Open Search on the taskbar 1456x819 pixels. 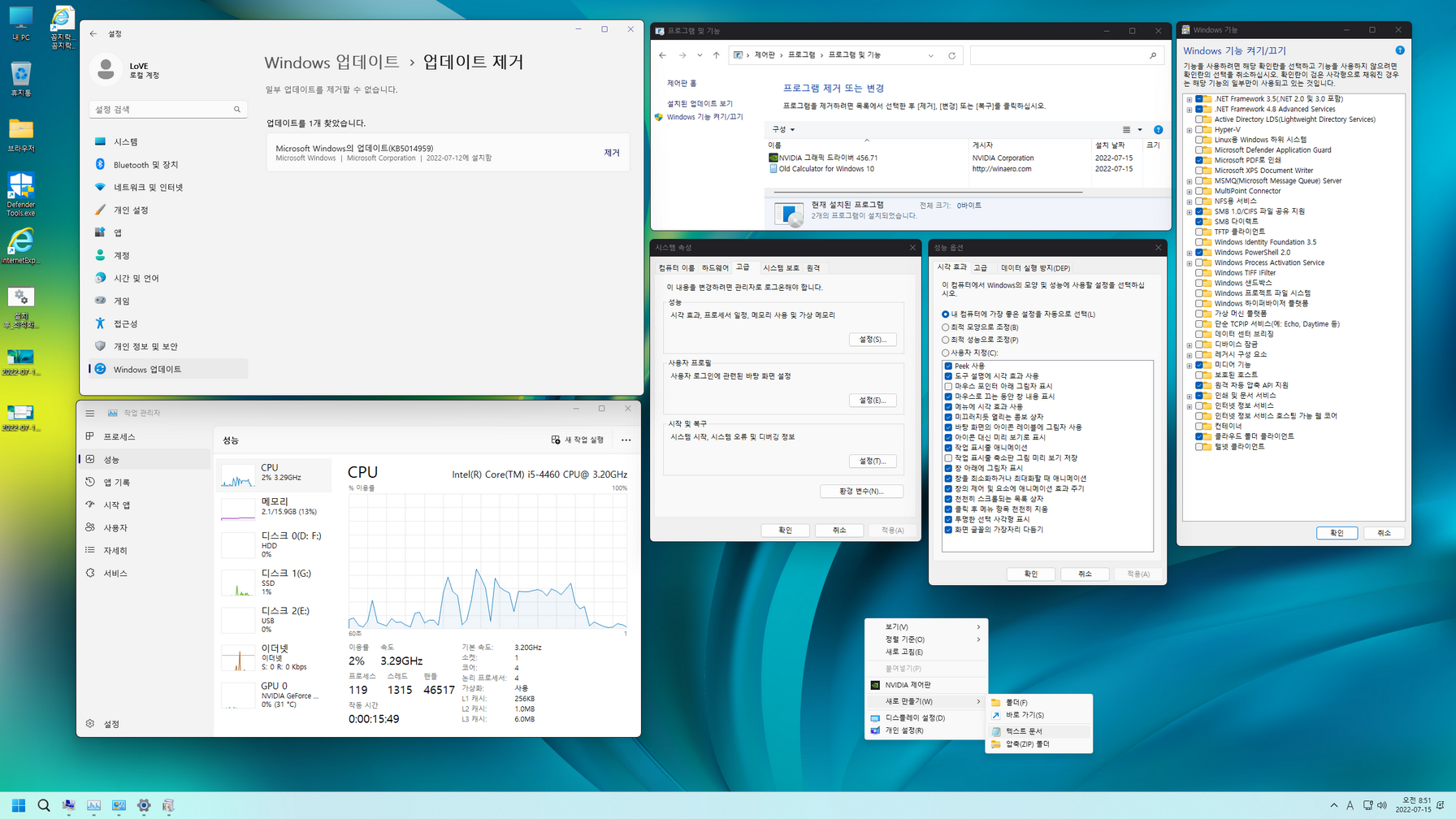click(44, 805)
